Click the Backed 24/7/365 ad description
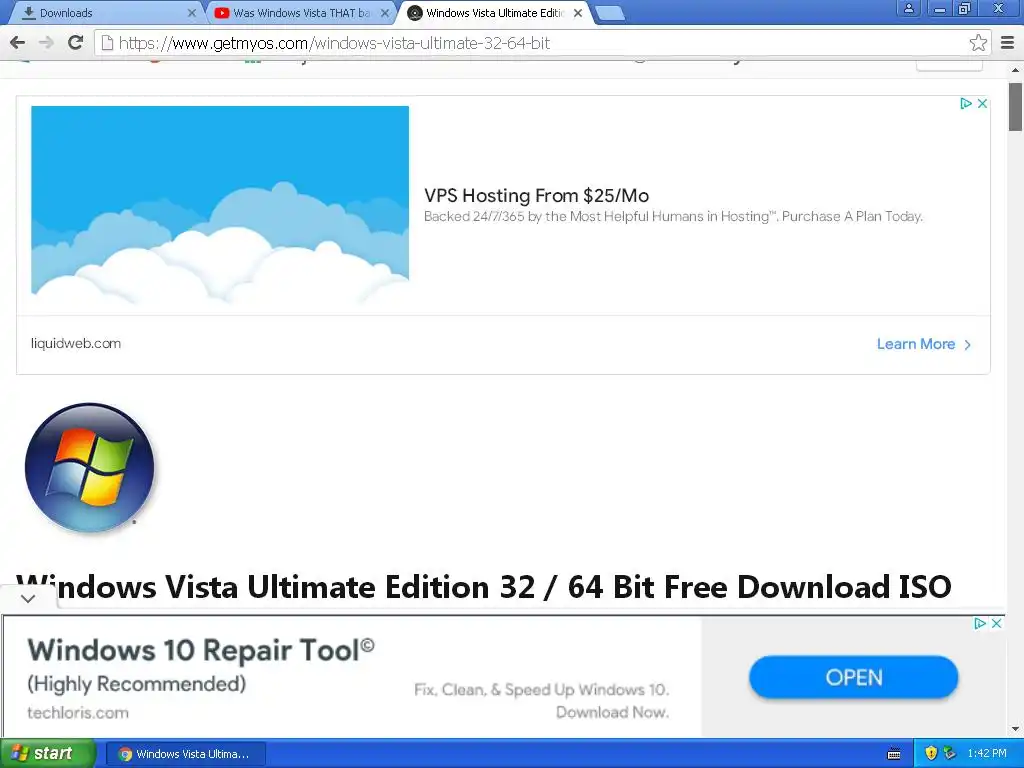Screen dimensions: 1024x768 point(673,217)
